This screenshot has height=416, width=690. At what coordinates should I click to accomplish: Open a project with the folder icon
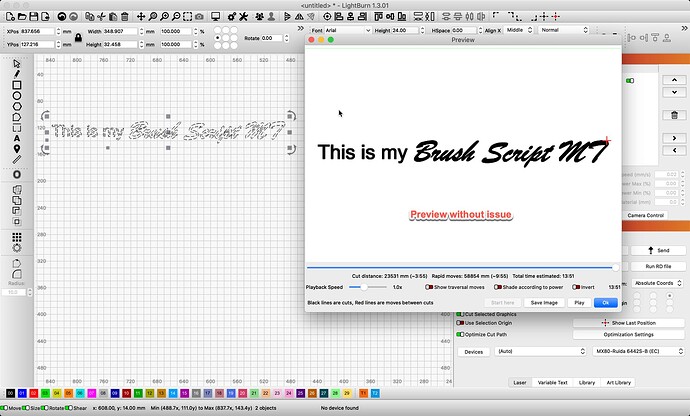click(x=22, y=17)
